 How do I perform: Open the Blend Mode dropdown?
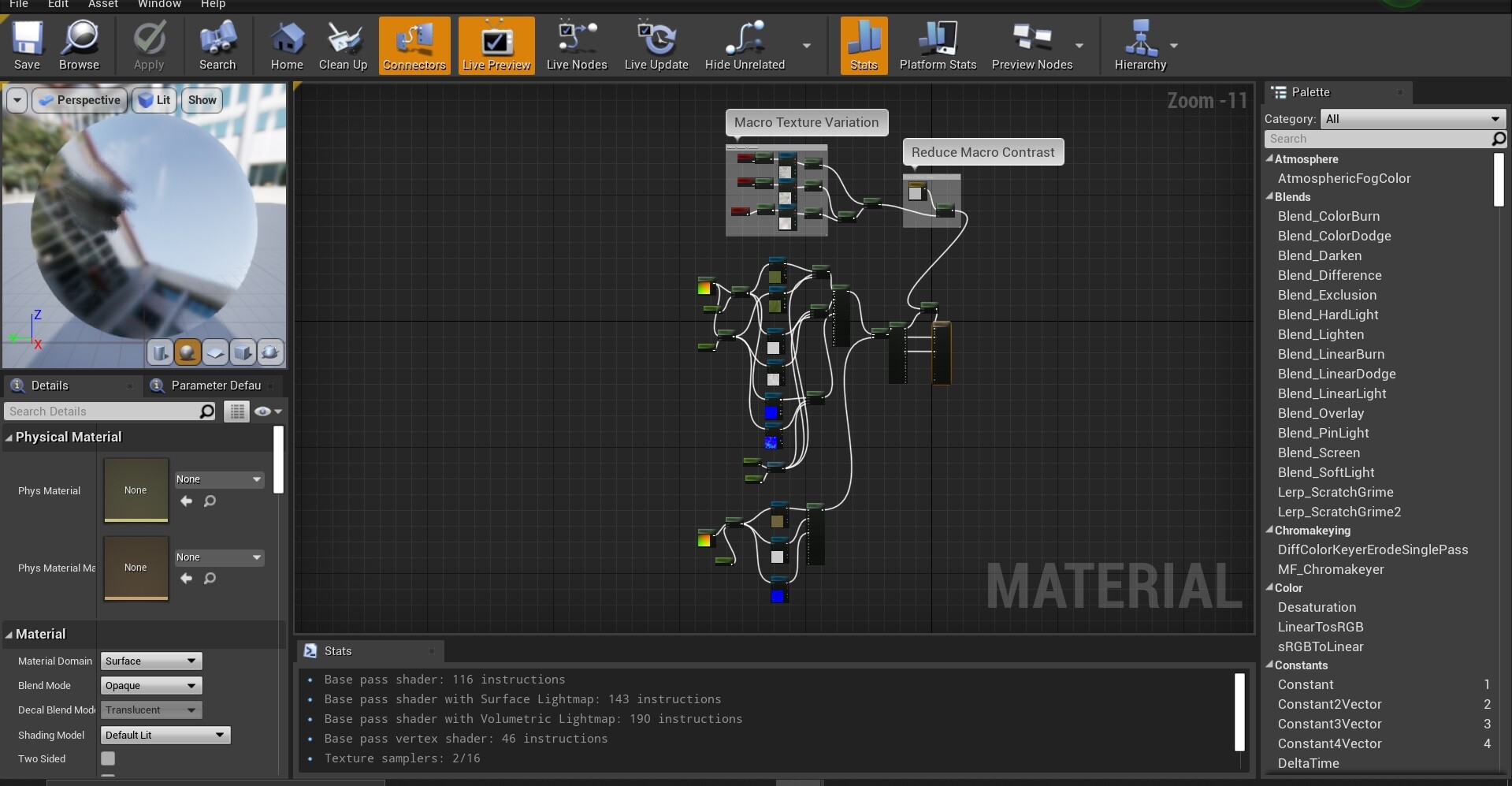coord(150,686)
